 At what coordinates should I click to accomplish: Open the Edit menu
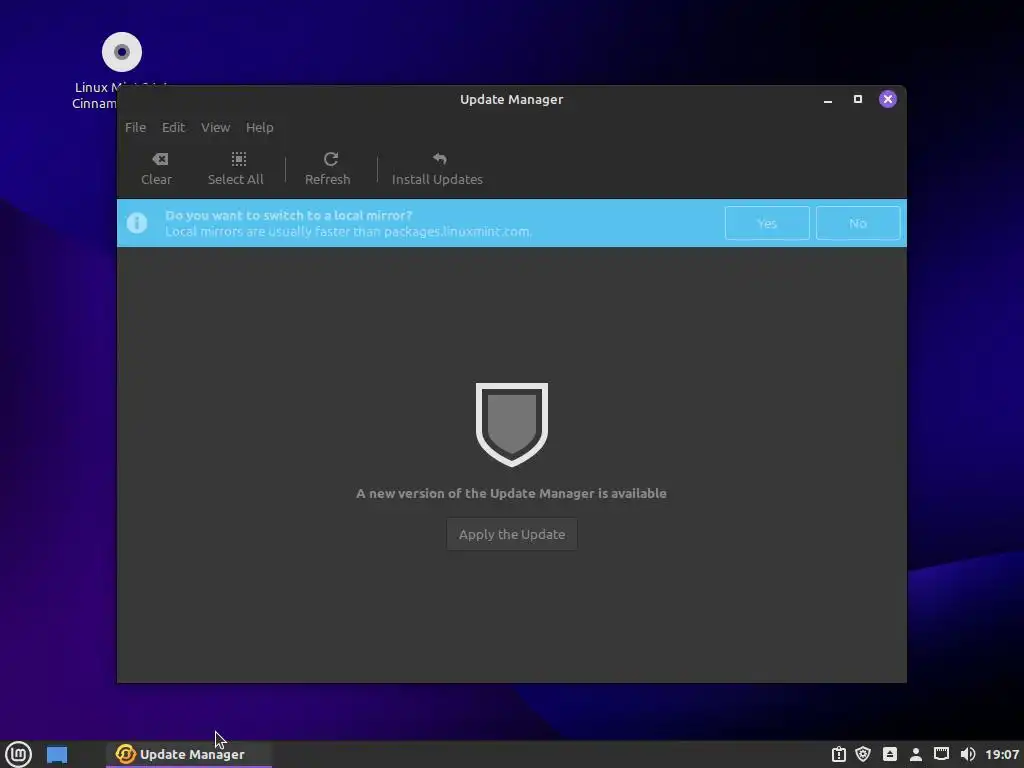tap(174, 127)
